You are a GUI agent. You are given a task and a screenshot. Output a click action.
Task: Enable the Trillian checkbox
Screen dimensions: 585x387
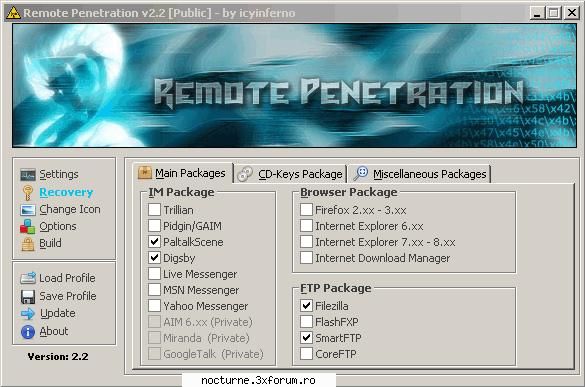coord(154,210)
